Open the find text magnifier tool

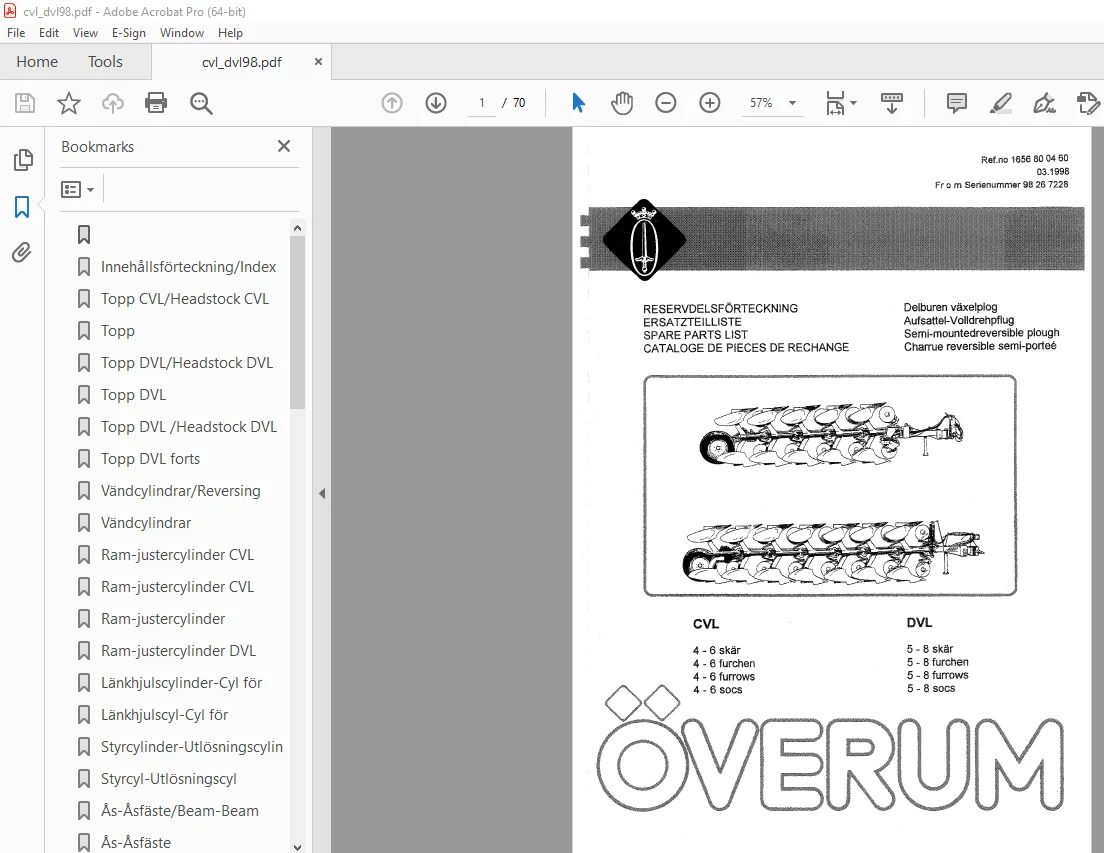click(x=201, y=103)
